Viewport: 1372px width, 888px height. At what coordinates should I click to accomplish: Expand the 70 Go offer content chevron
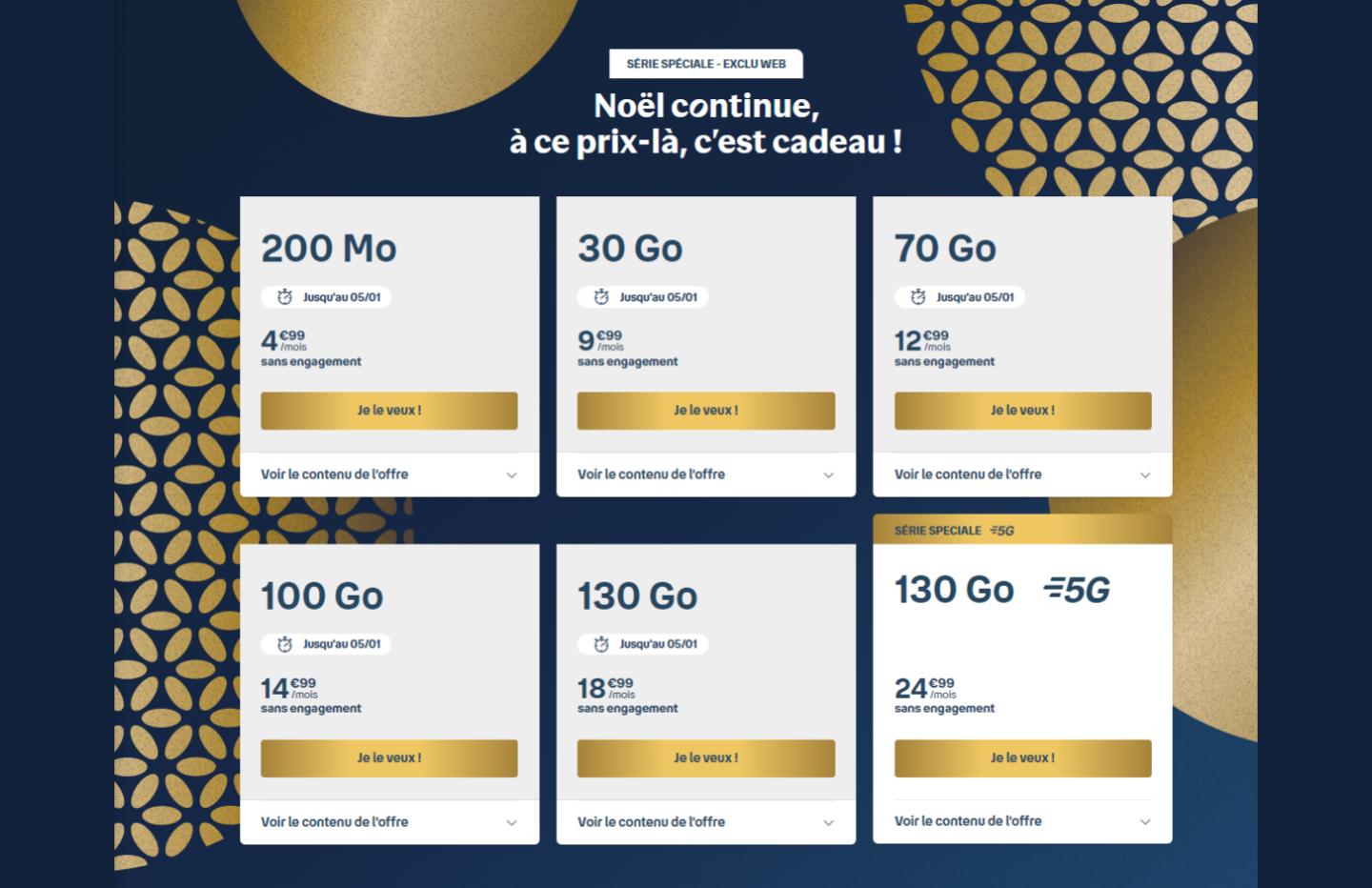[1145, 474]
